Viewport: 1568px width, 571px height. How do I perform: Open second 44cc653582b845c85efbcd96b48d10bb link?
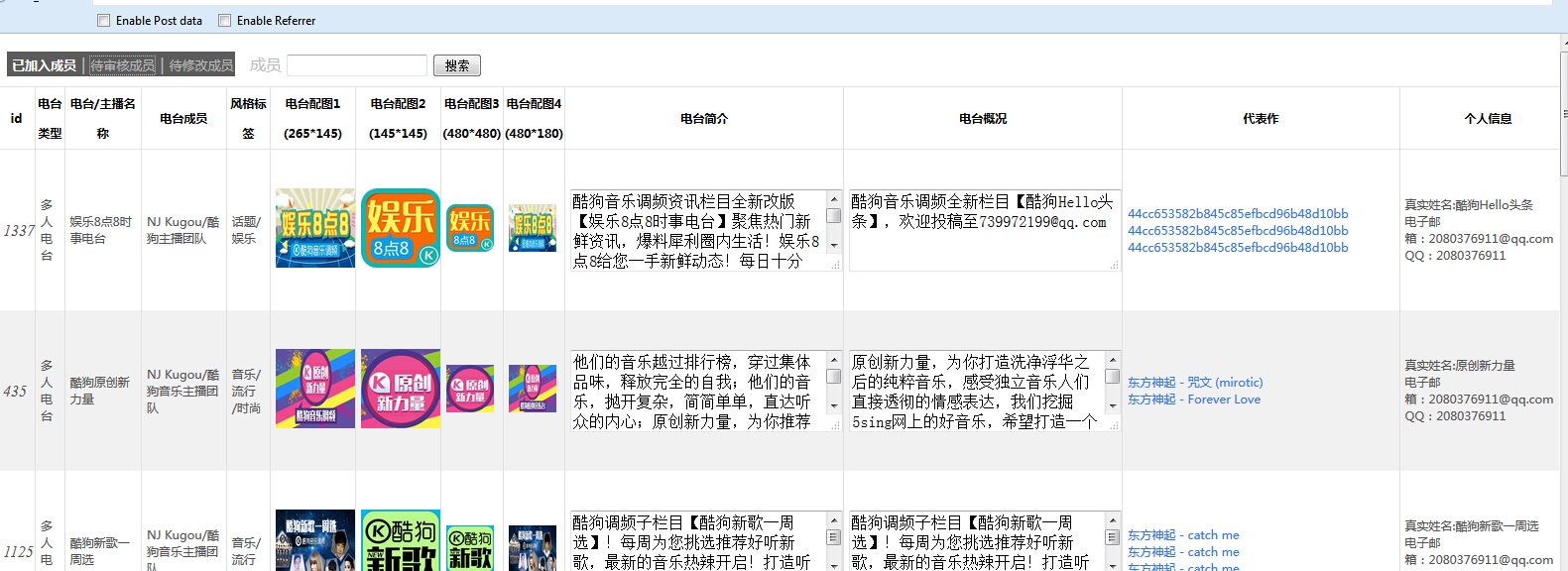click(x=1238, y=230)
